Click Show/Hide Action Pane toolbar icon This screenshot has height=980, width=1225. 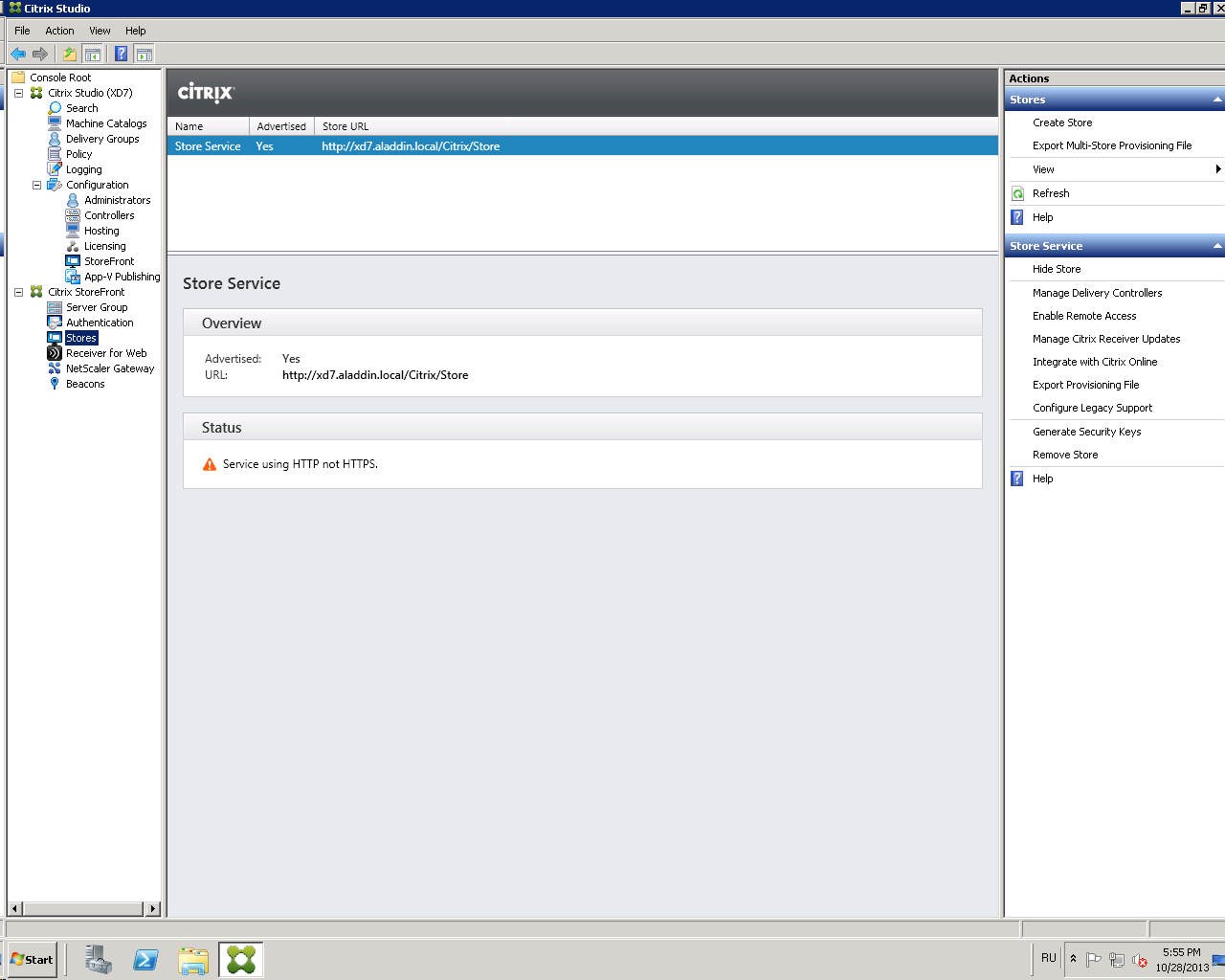pos(145,54)
